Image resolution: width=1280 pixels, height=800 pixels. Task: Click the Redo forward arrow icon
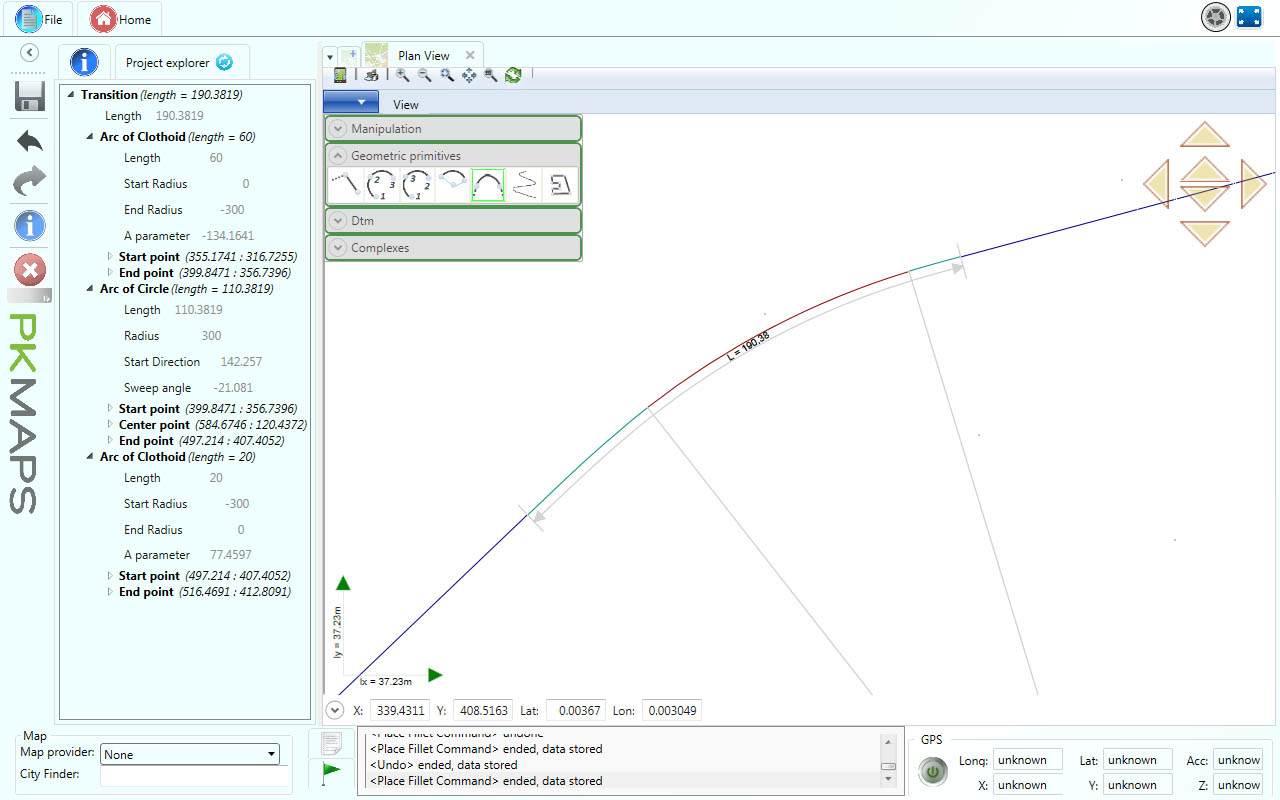pyautogui.click(x=30, y=181)
